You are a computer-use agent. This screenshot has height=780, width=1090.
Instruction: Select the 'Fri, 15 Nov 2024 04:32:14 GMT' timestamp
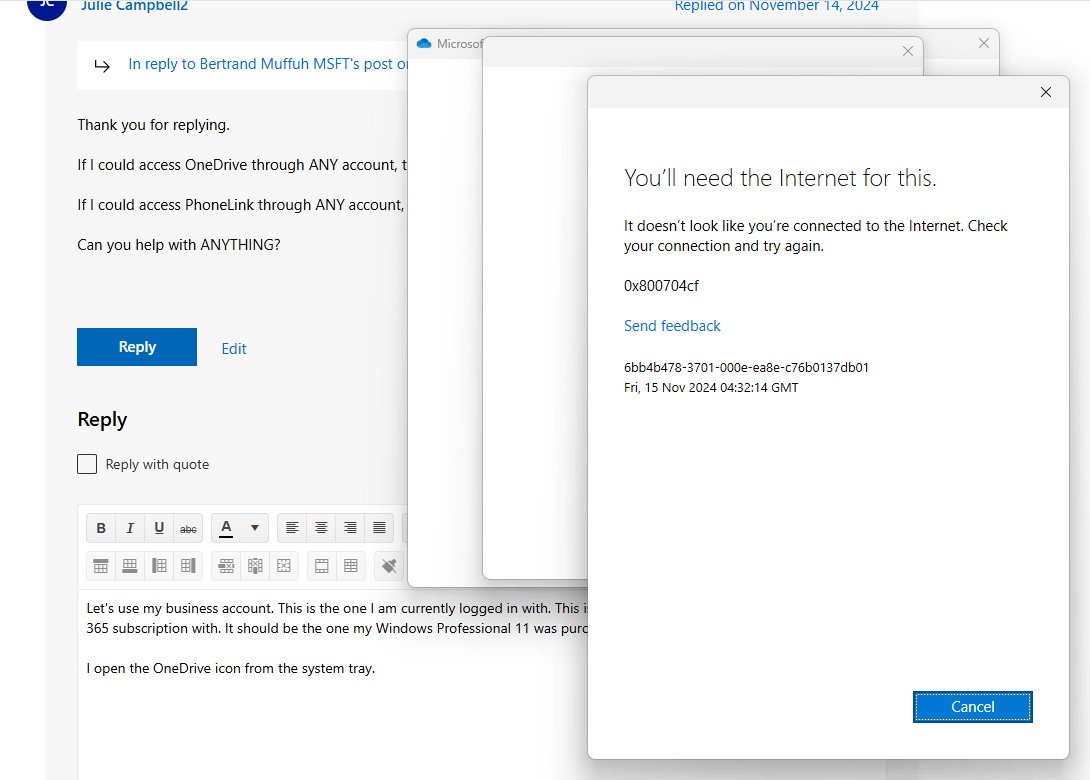tap(711, 388)
